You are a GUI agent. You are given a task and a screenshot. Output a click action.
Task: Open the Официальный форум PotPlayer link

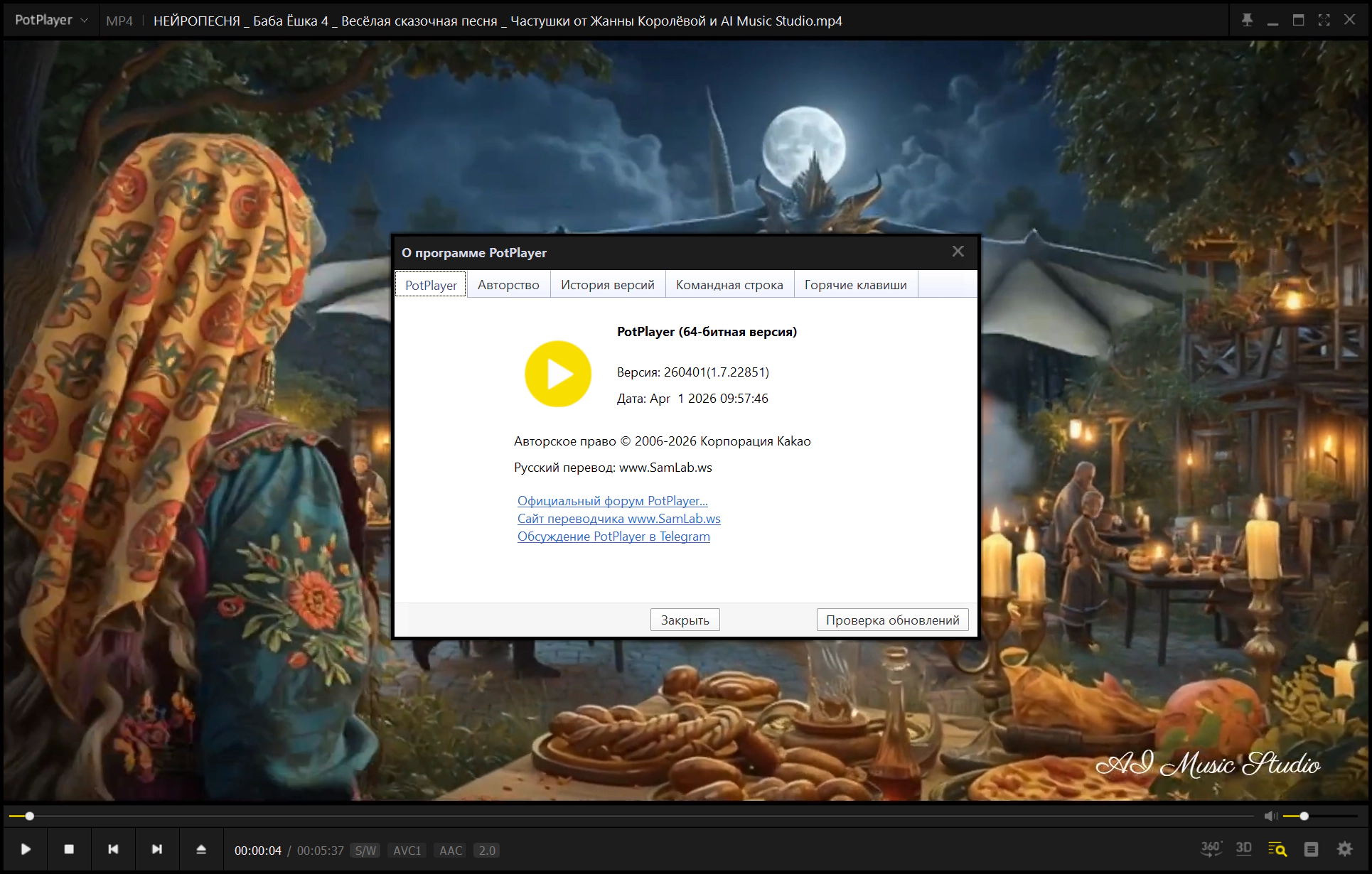pos(612,501)
